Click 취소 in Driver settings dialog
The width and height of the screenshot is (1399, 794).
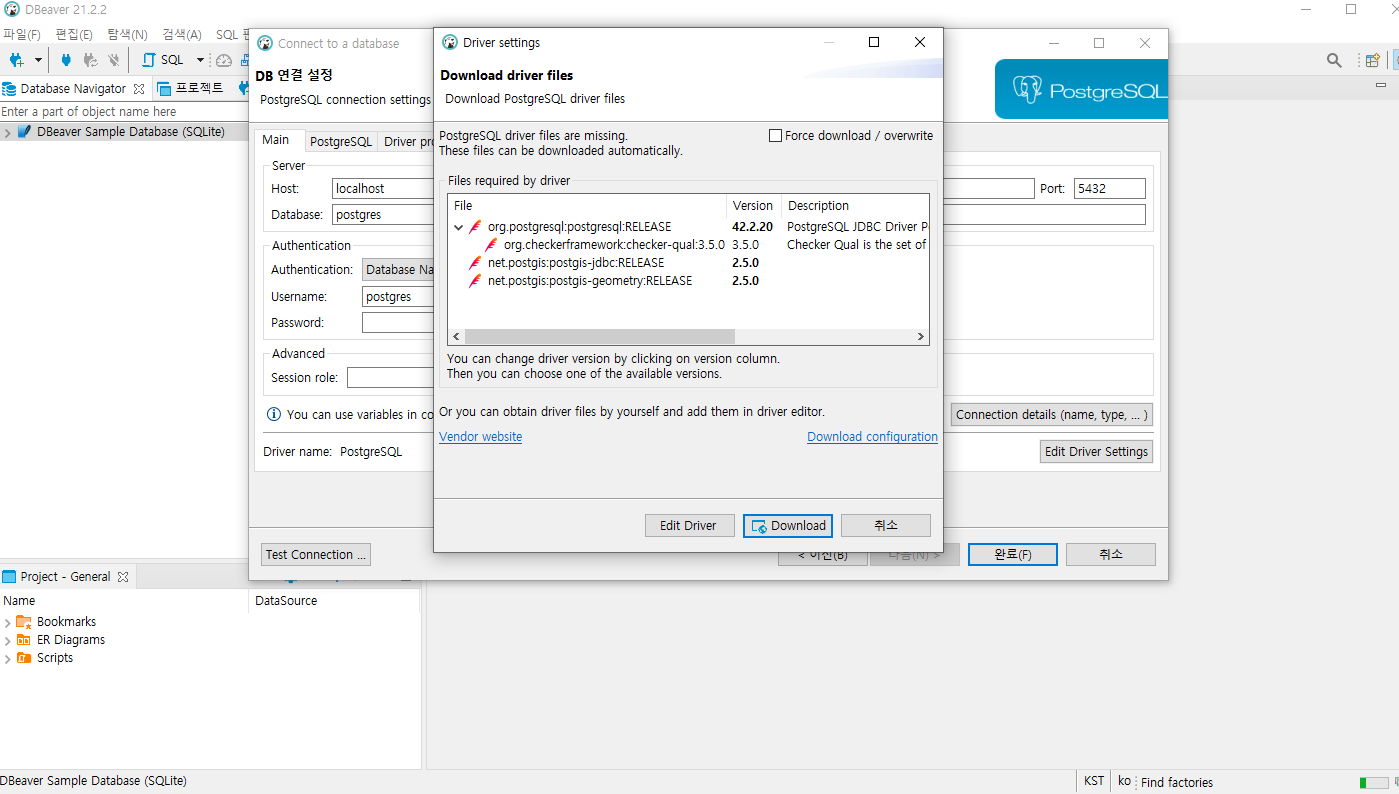(886, 525)
